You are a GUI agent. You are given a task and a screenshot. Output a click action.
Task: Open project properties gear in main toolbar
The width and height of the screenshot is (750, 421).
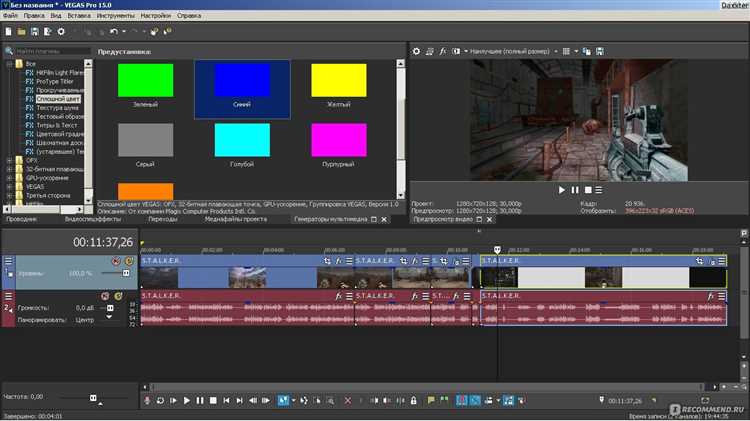coord(61,32)
